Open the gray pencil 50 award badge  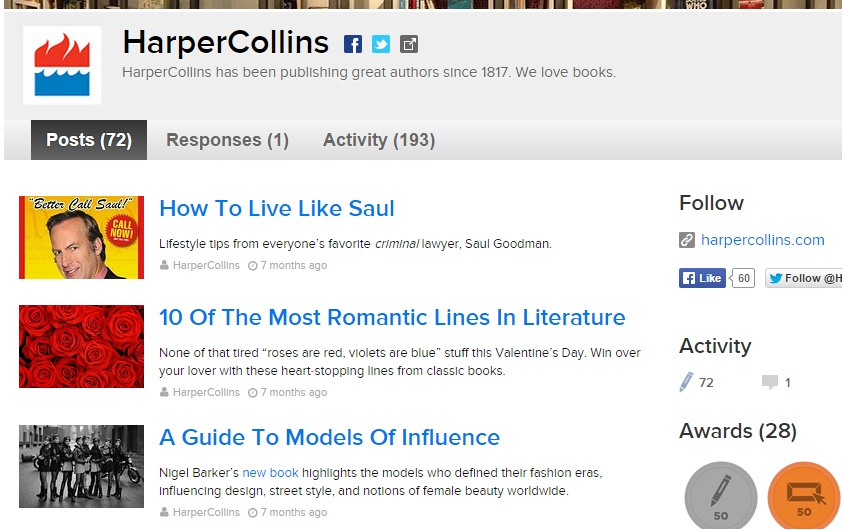pyautogui.click(x=720, y=497)
